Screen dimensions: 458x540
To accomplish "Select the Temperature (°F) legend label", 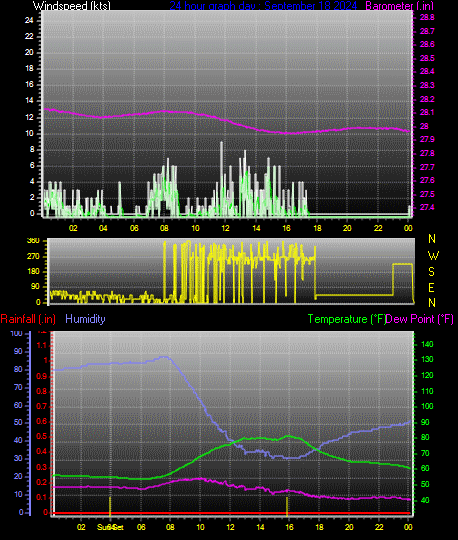I will tap(346, 319).
